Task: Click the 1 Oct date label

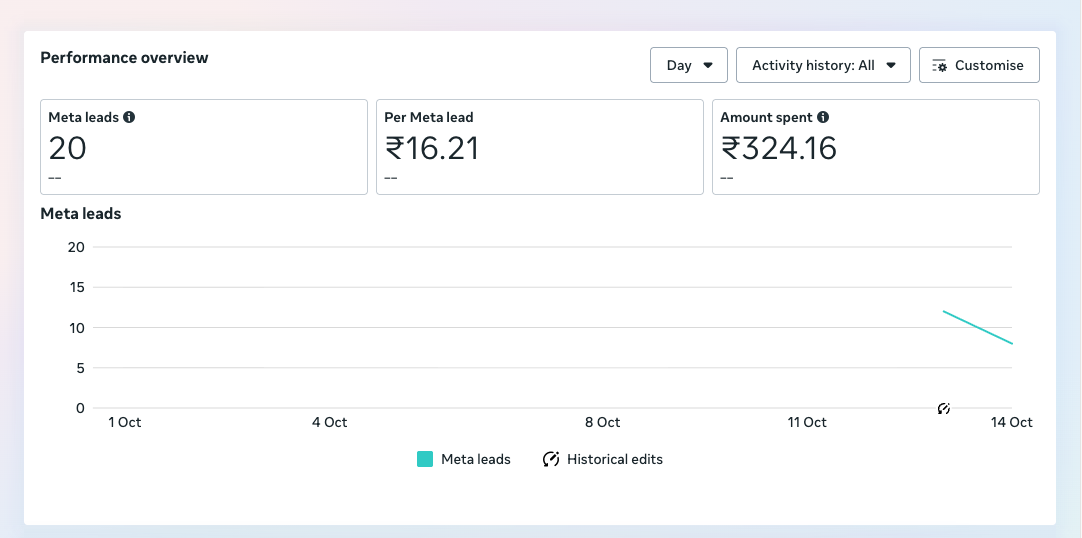Action: 125,422
